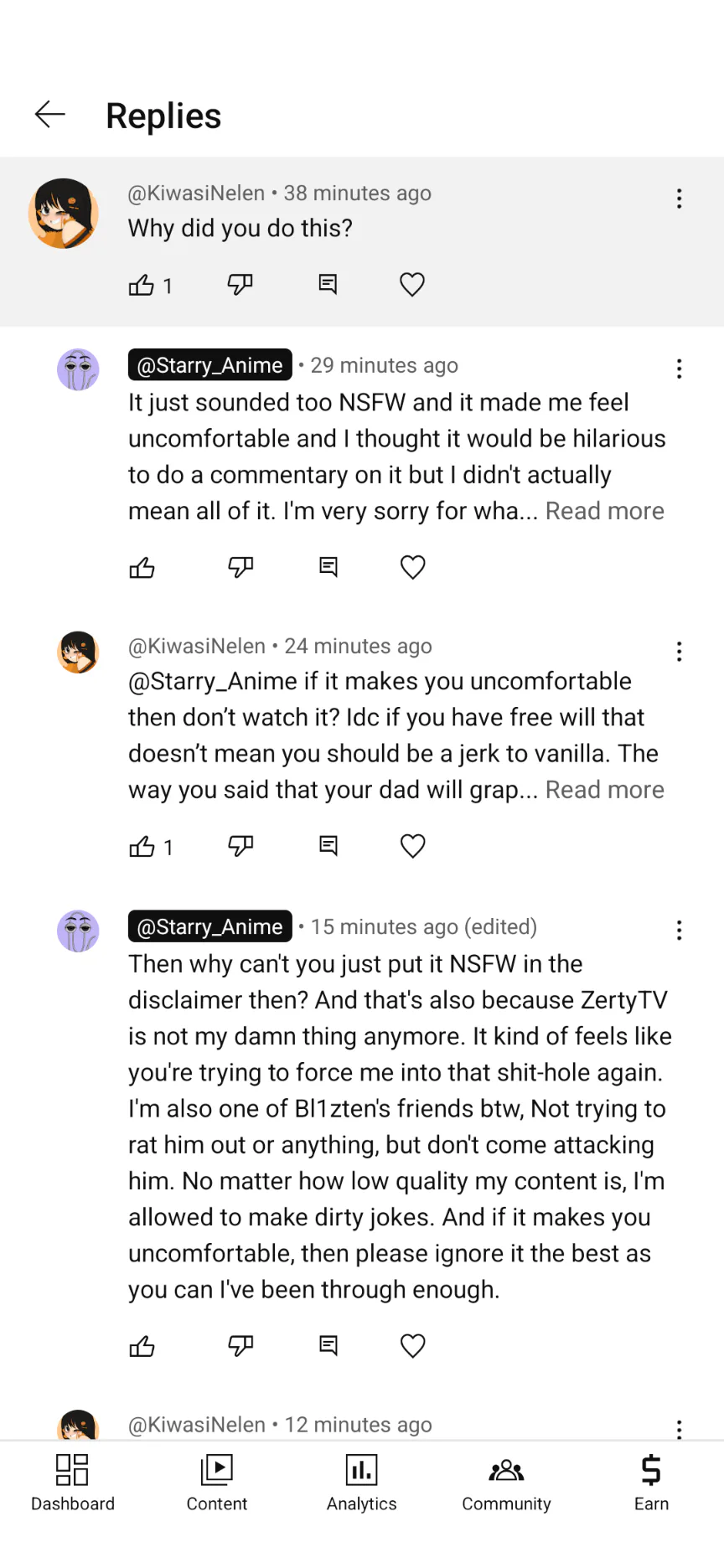Heart the 24 minutes ago KiwasiNelen reply
724x1568 pixels.
point(412,846)
